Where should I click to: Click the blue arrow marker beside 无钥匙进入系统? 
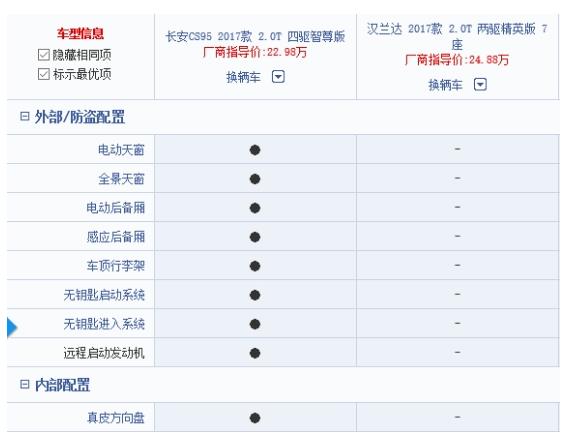pos(12,327)
